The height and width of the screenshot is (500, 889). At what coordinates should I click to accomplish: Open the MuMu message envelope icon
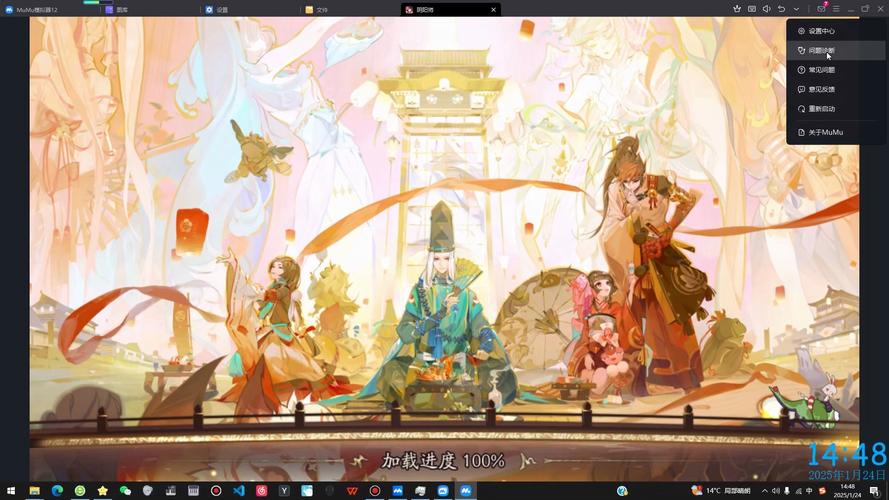[821, 9]
